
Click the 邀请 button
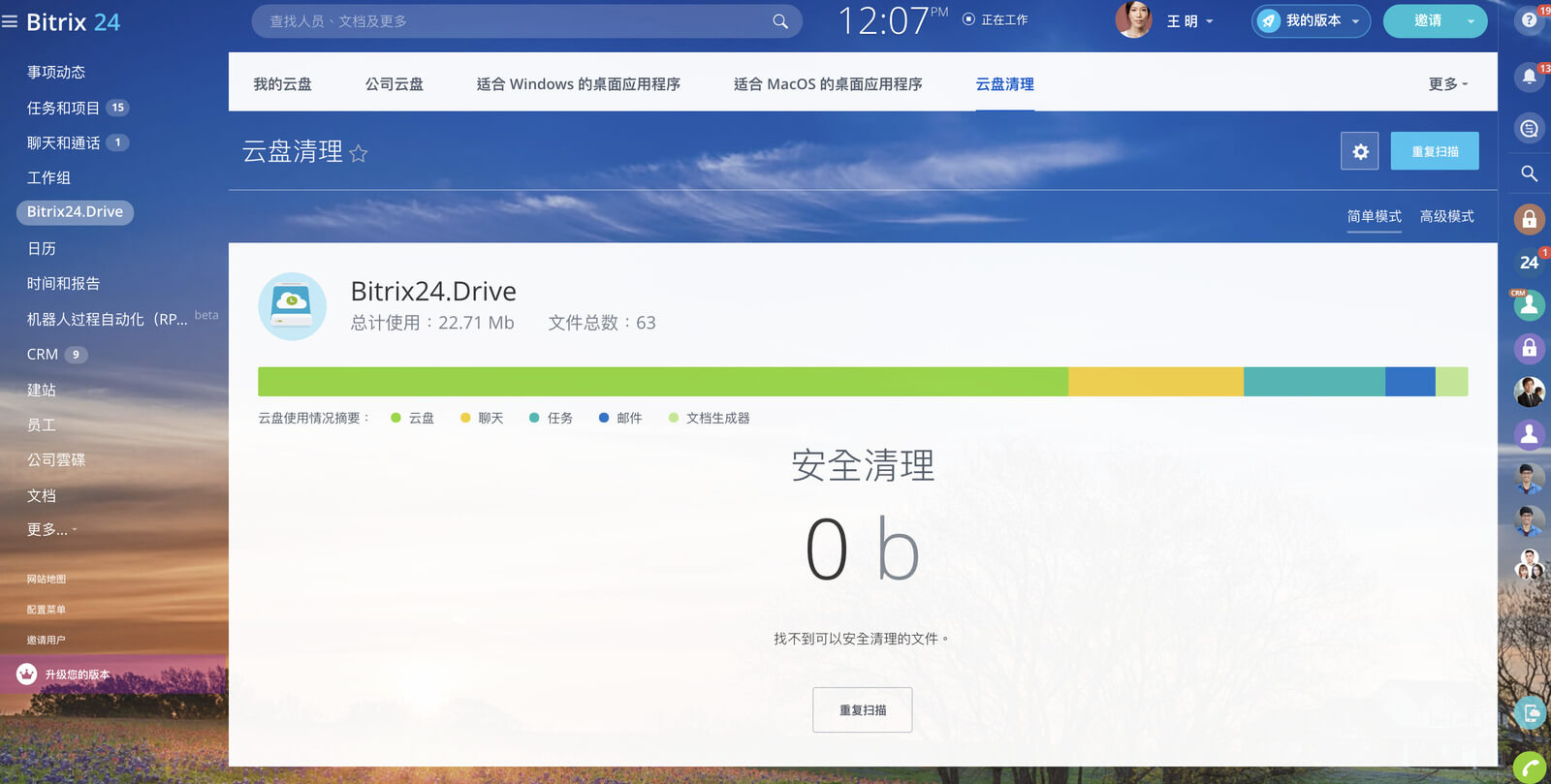(x=1427, y=21)
